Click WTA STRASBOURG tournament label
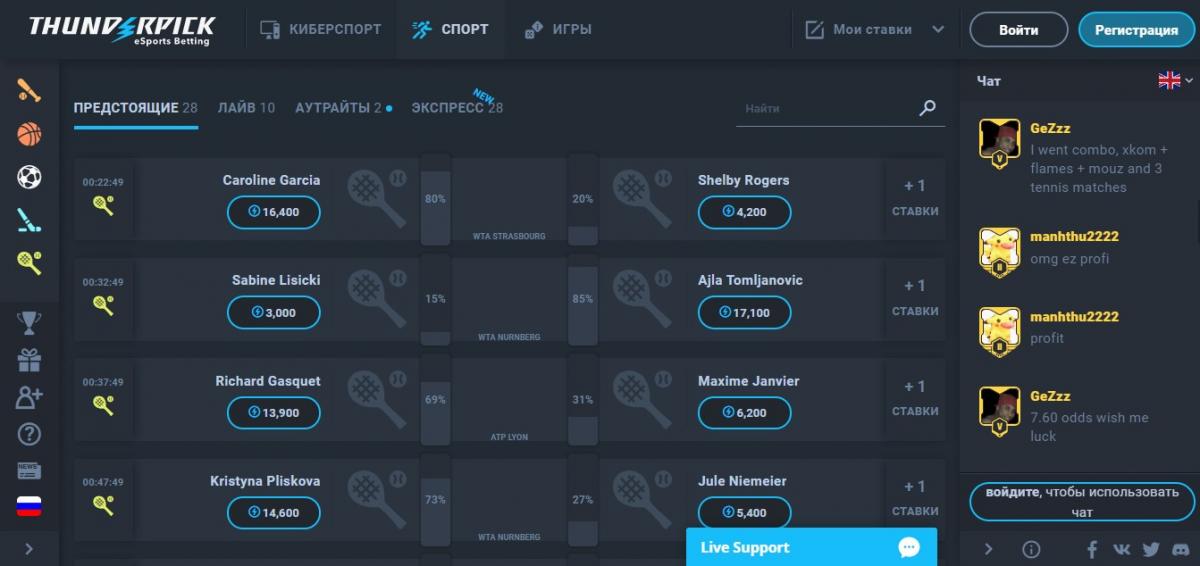The width and height of the screenshot is (1200, 566). click(x=509, y=237)
